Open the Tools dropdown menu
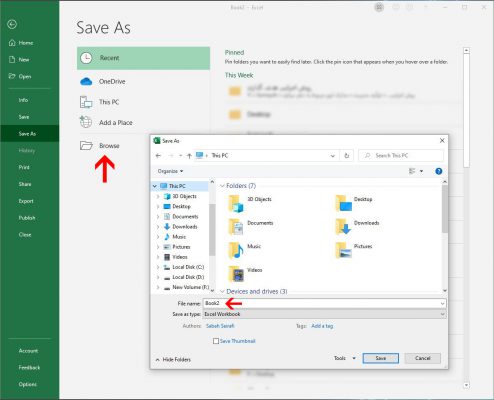Viewport: 494px width, 400px height. (x=345, y=358)
